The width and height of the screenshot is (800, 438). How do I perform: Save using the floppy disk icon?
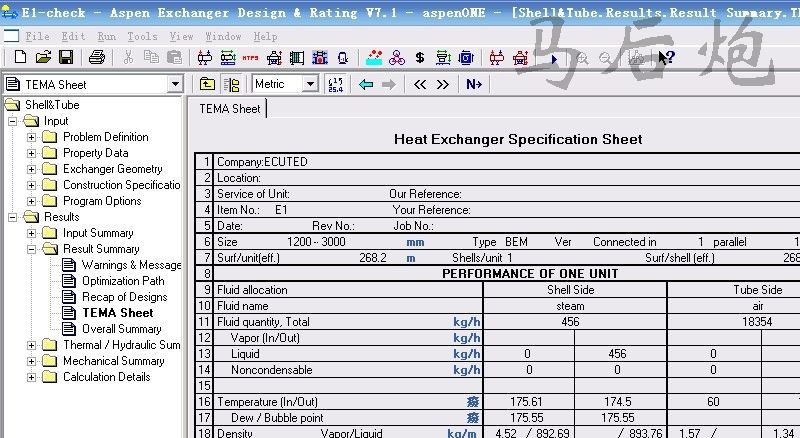coord(65,58)
